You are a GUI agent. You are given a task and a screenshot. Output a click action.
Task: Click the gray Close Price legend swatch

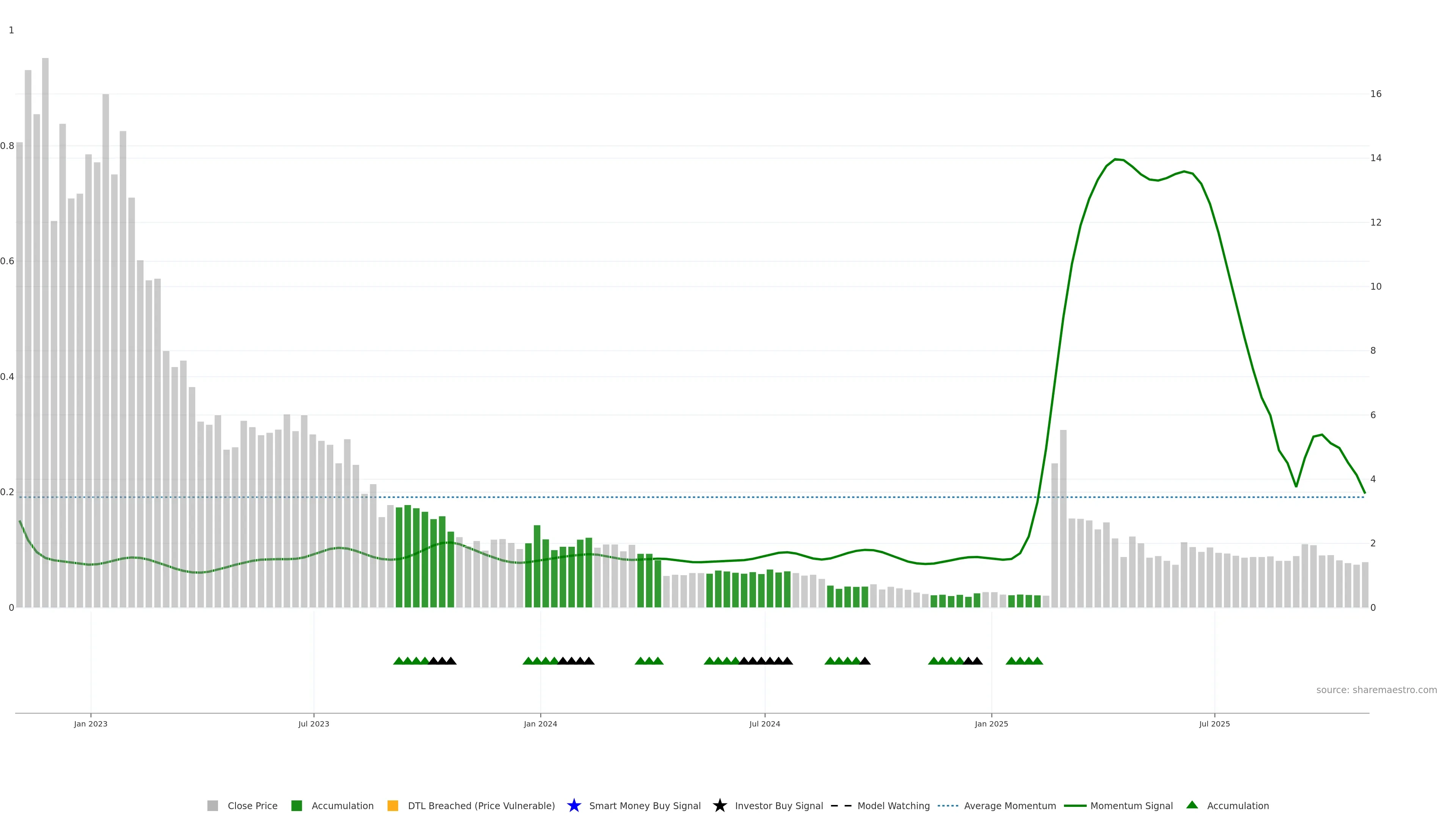pyautogui.click(x=212, y=805)
